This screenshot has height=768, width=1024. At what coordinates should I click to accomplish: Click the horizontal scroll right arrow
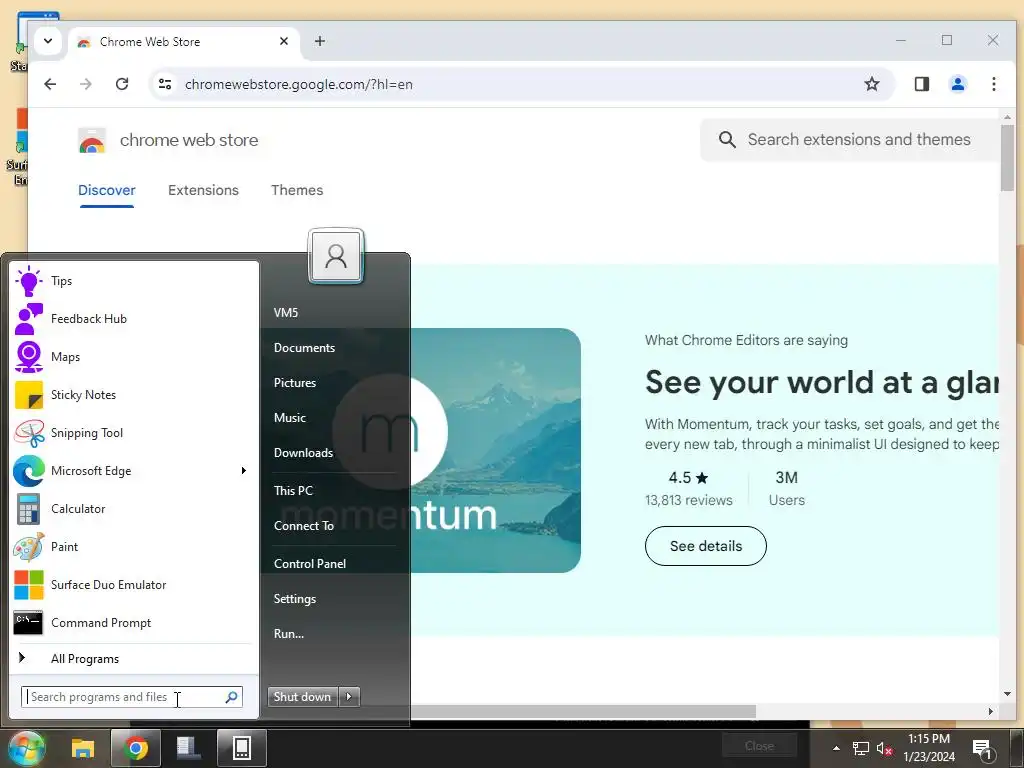click(991, 712)
